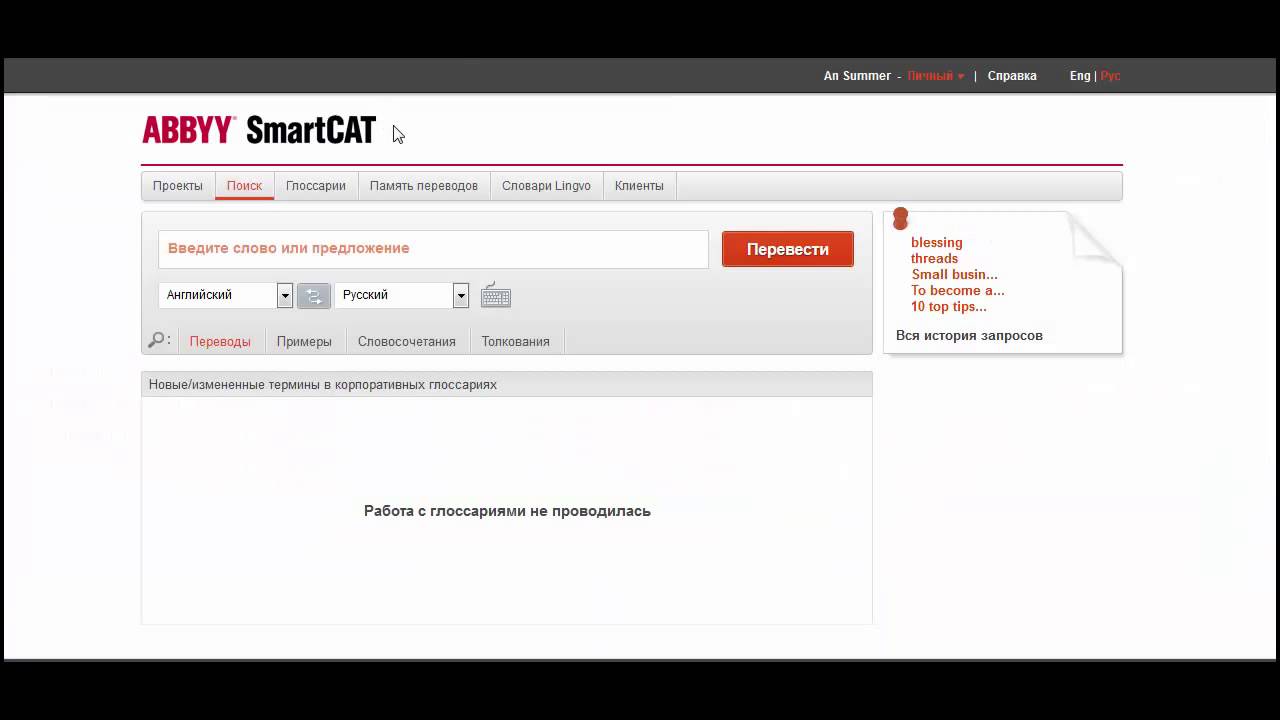The height and width of the screenshot is (720, 1280).
Task: Click the ABBYY SmartCAT logo
Action: click(259, 130)
